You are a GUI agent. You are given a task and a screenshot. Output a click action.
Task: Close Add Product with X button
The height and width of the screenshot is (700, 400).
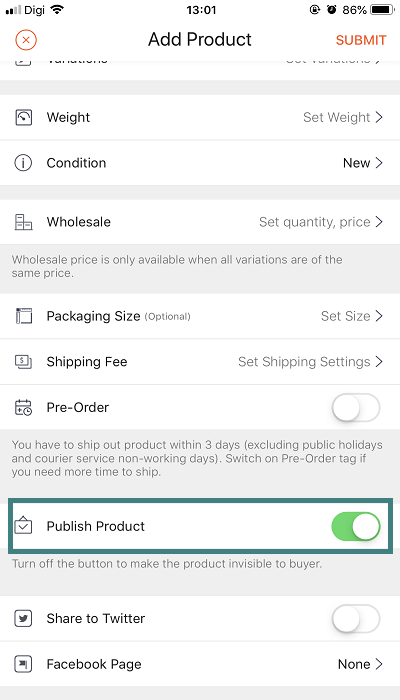pos(26,40)
